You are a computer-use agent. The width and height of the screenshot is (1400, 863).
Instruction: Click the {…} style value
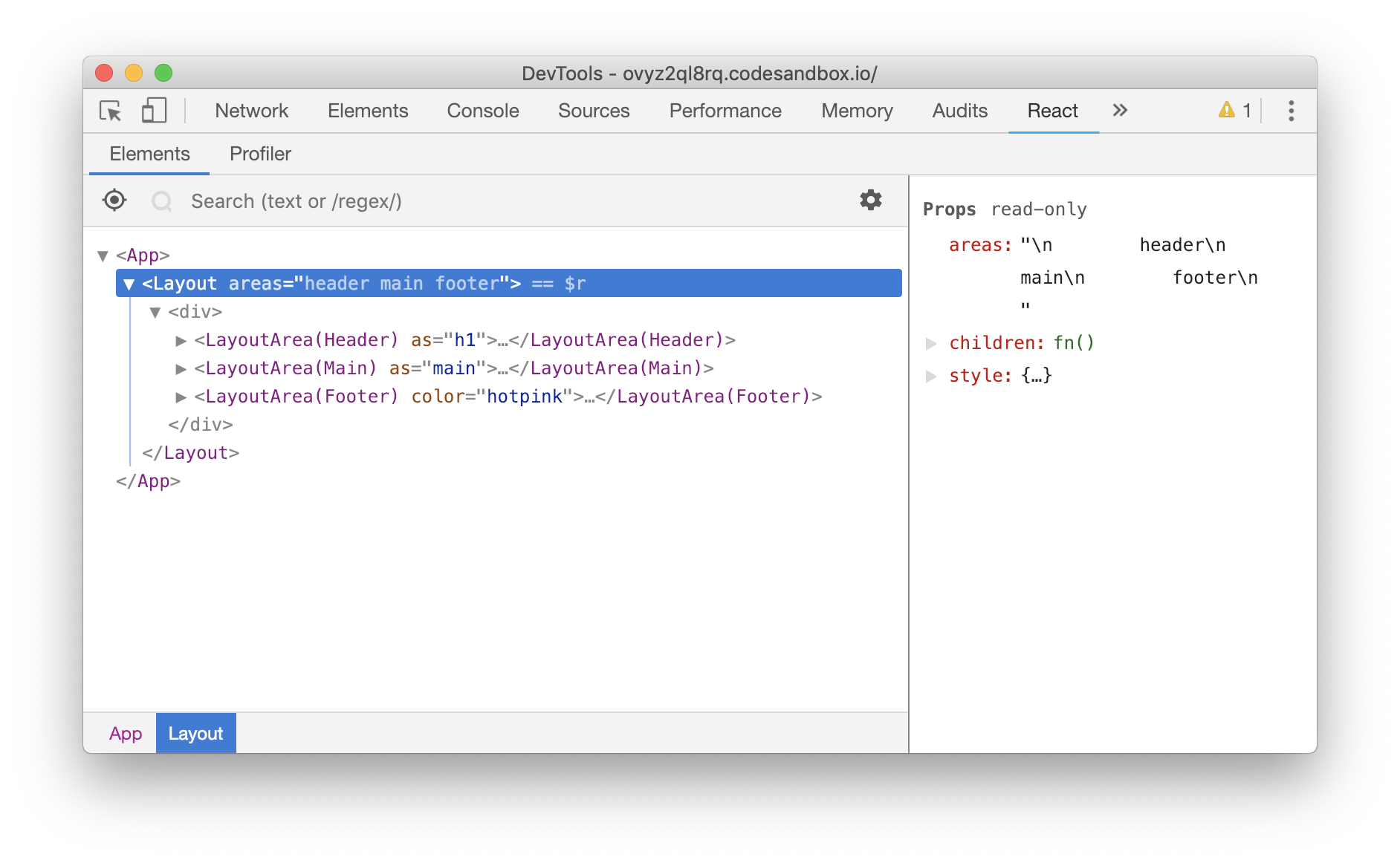point(1037,376)
